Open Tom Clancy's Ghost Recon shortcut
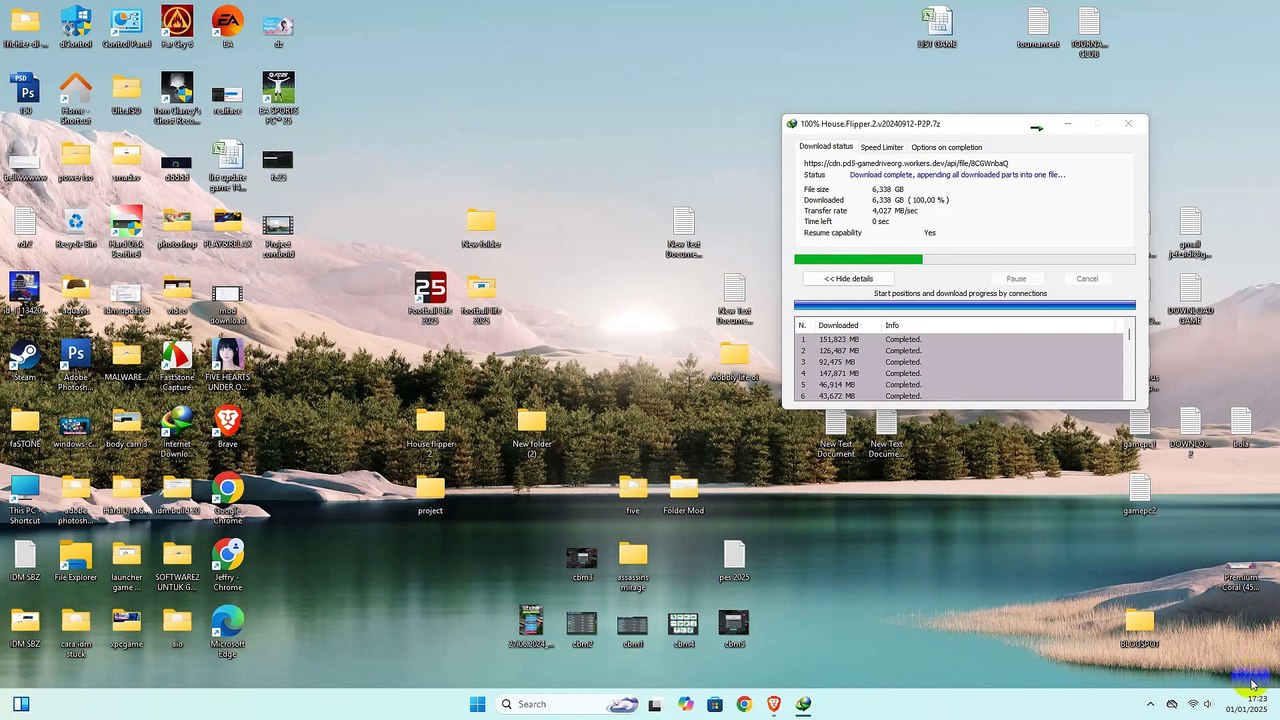The width and height of the screenshot is (1280, 720). pyautogui.click(x=177, y=98)
